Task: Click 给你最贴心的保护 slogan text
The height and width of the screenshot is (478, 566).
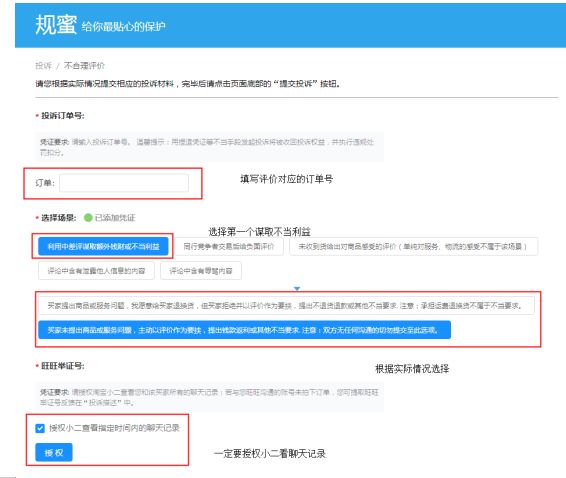Action: 123,27
